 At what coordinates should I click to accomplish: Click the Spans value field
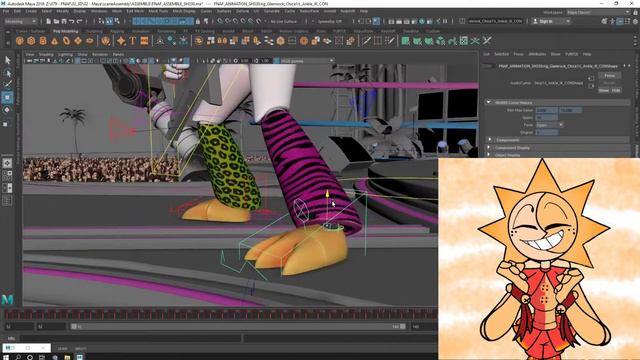click(x=547, y=118)
